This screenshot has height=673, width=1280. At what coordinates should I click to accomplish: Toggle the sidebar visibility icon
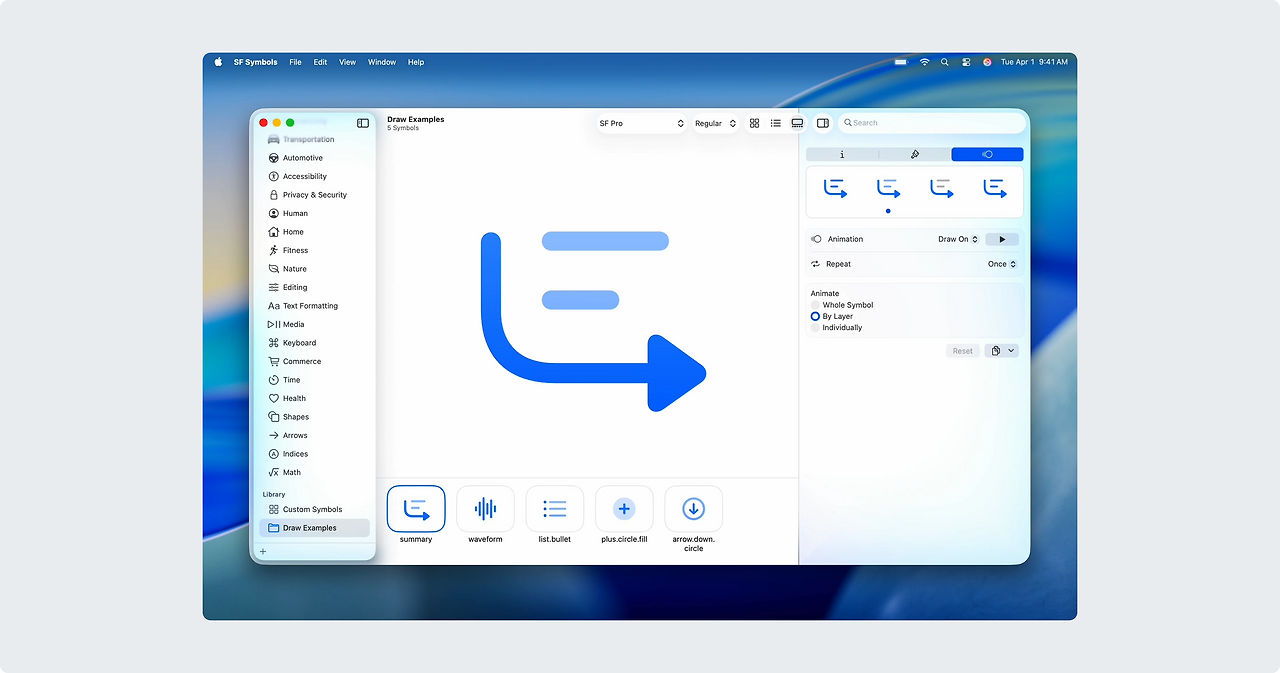point(363,123)
